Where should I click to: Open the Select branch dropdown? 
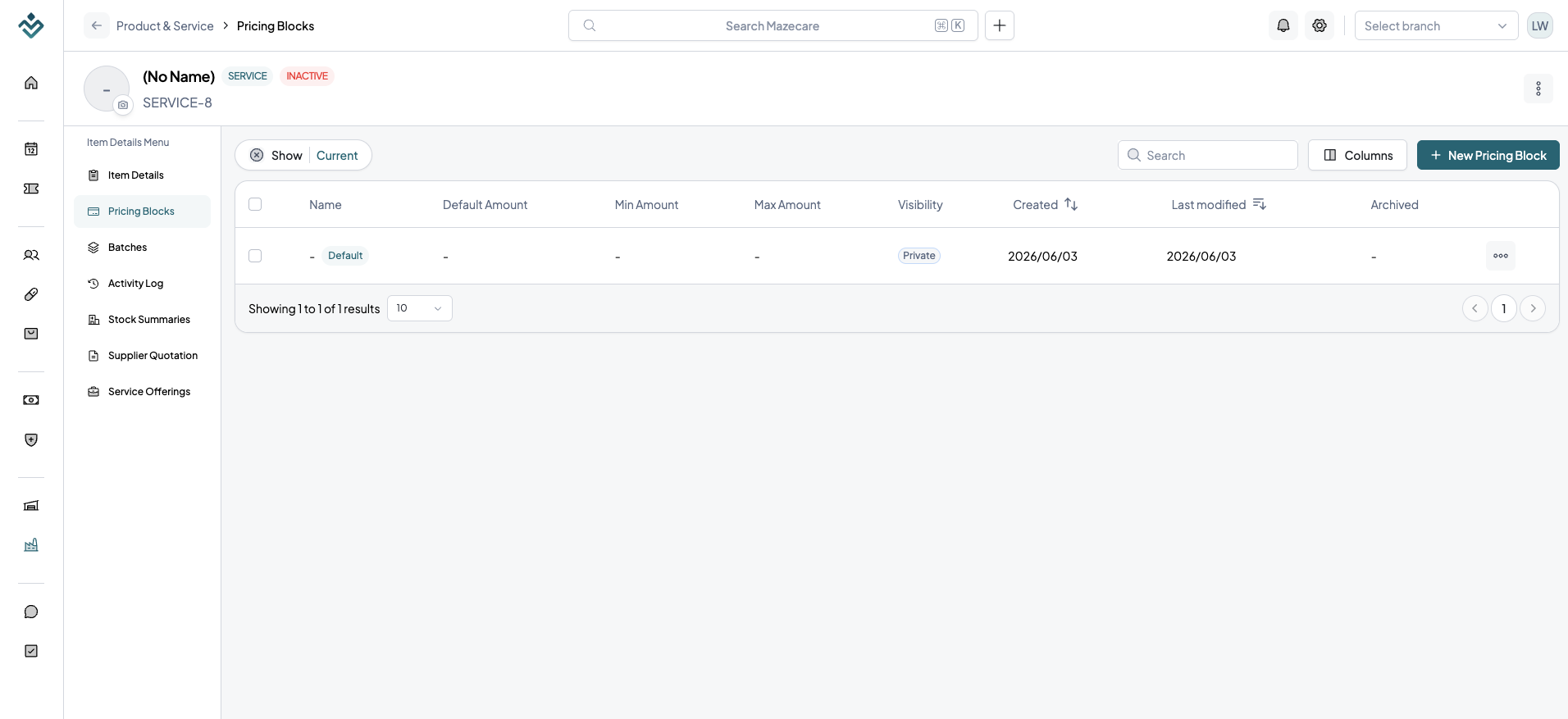pos(1436,25)
